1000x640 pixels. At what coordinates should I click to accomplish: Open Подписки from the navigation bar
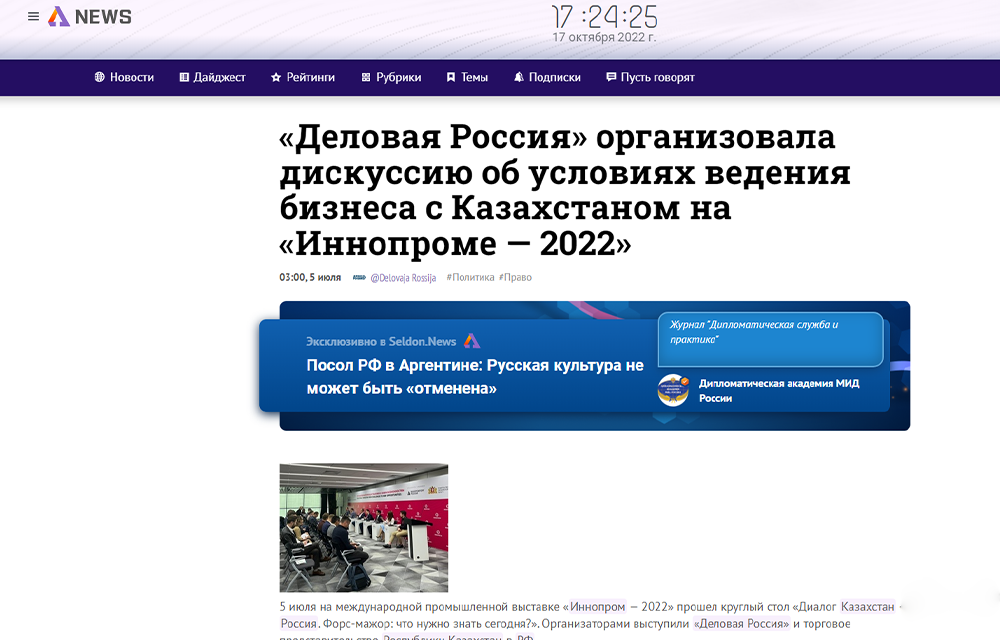[547, 77]
